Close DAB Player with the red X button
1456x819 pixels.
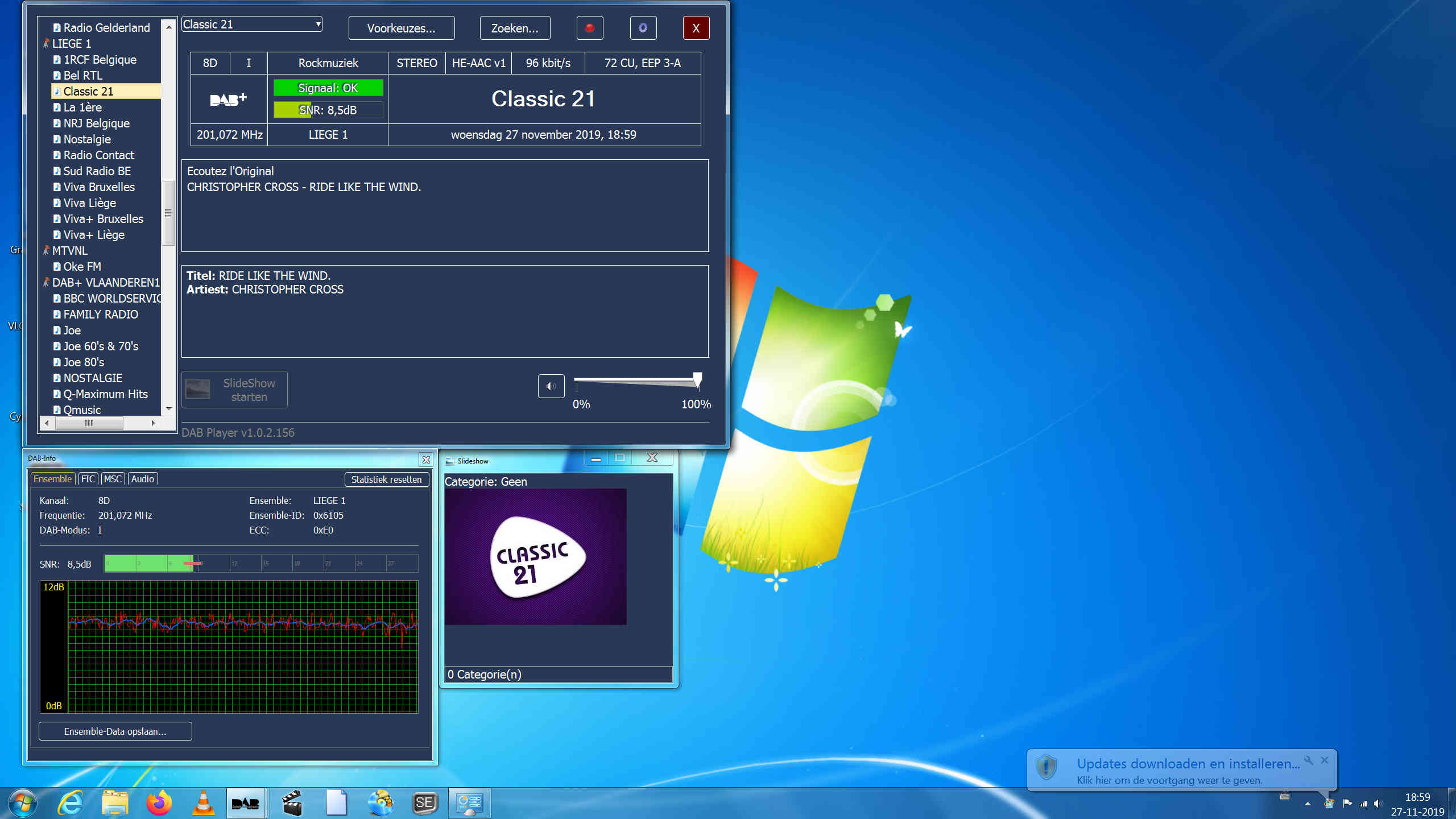(696, 28)
